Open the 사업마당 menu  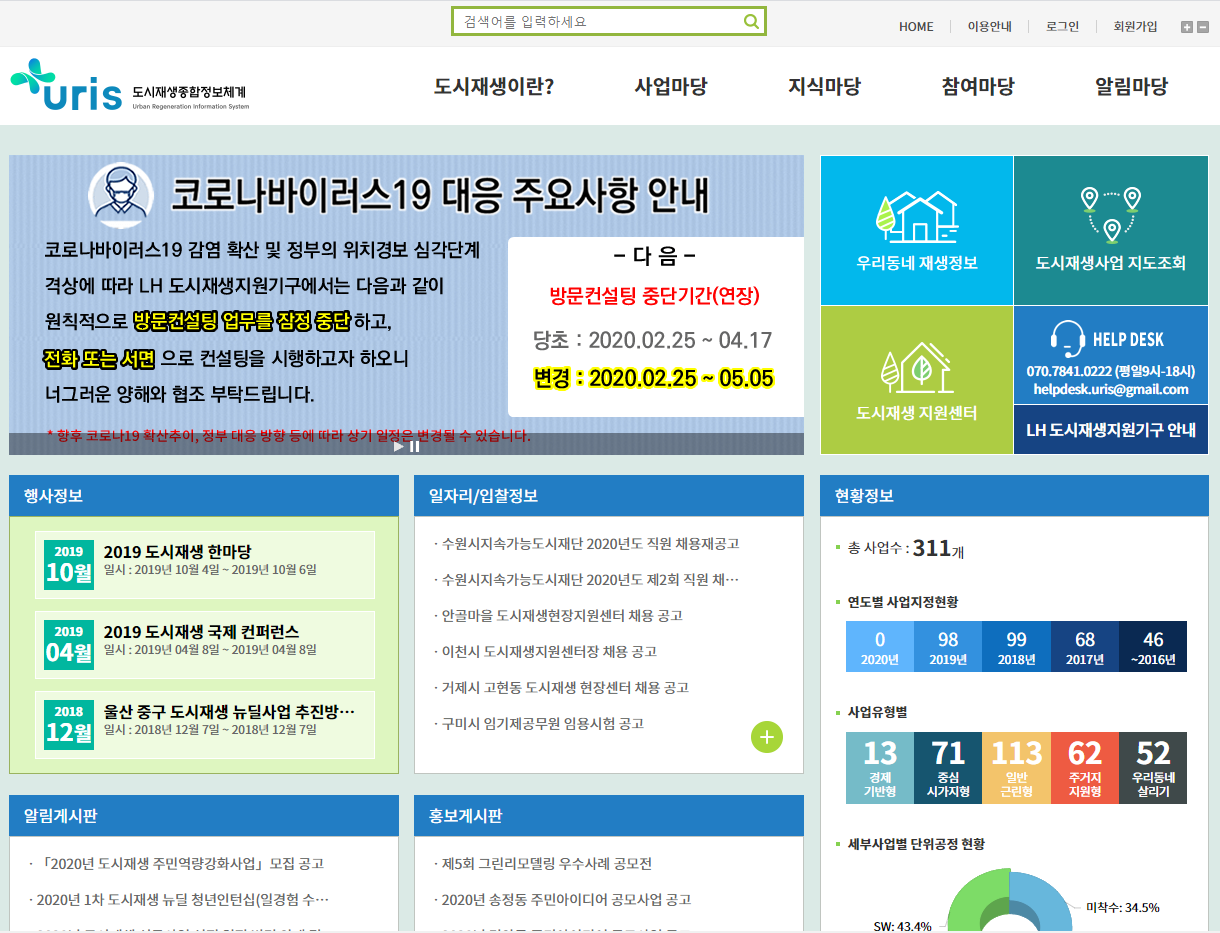(671, 86)
